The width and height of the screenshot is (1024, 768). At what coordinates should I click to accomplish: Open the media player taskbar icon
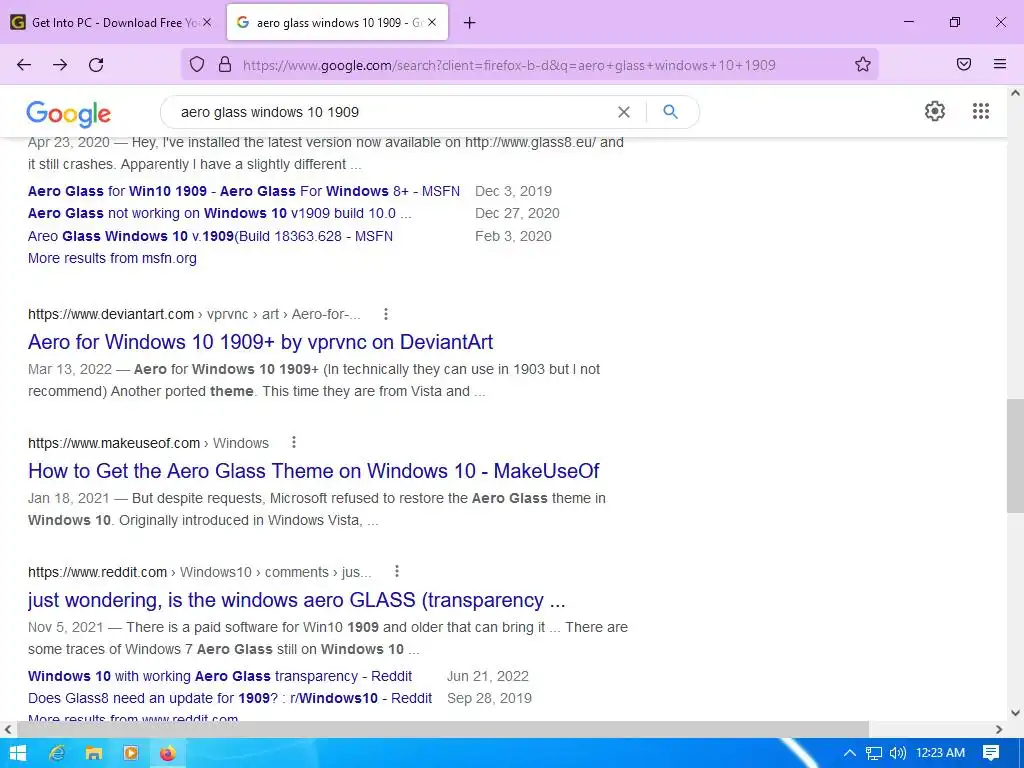pyautogui.click(x=131, y=753)
